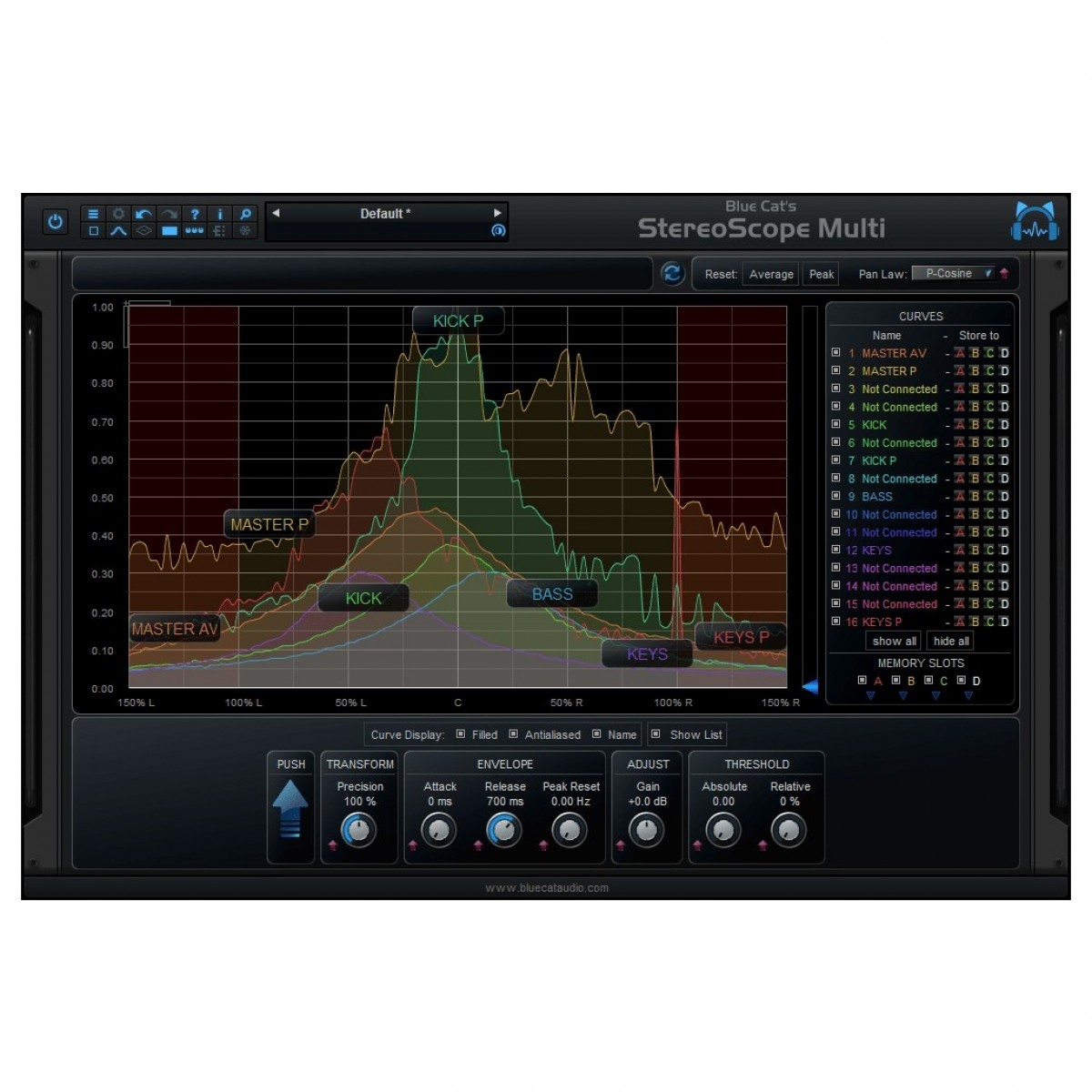The width and height of the screenshot is (1092, 1092).
Task: Click the circular refresh icon beside Reset
Action: [672, 274]
